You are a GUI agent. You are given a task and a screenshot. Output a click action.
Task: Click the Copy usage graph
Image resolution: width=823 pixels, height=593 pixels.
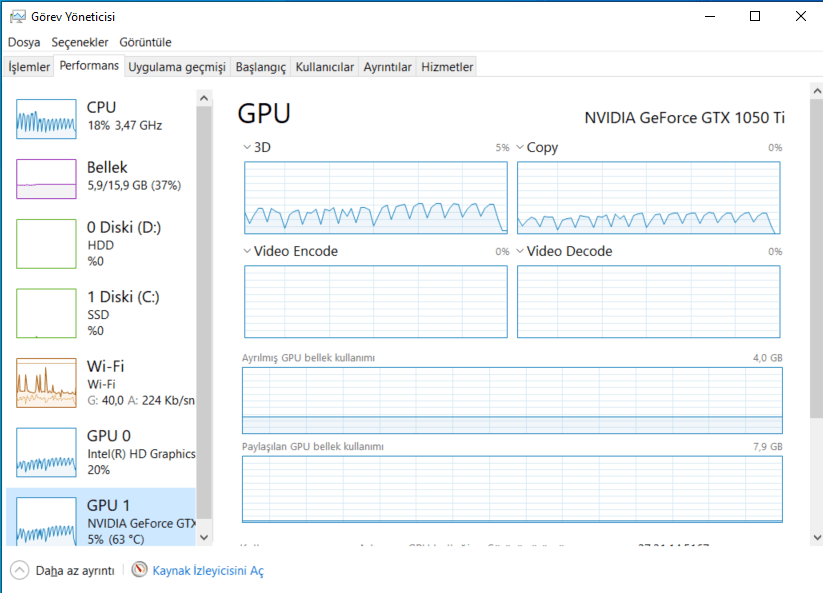pyautogui.click(x=649, y=198)
